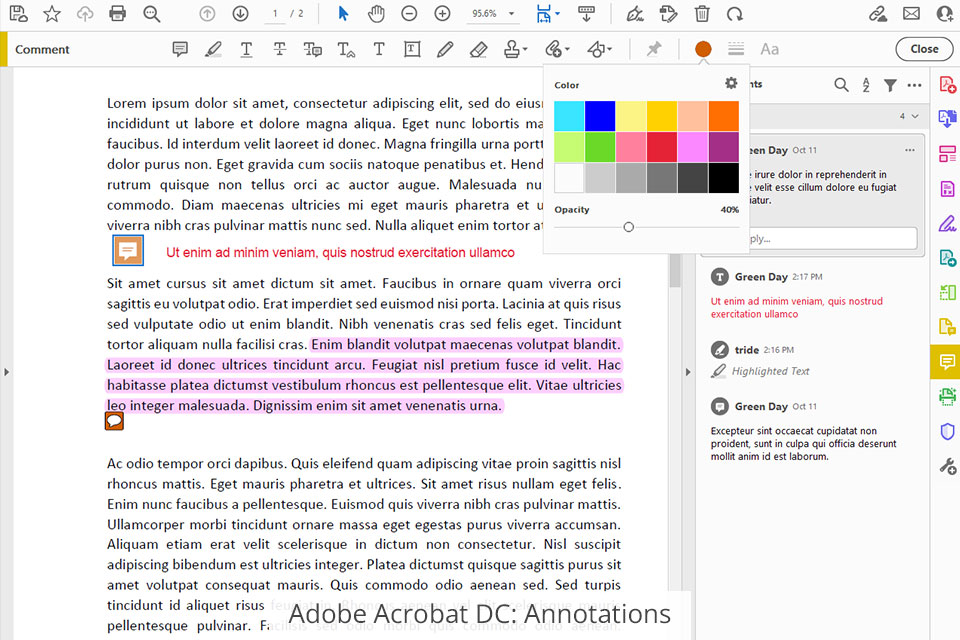960x640 pixels.
Task: Open the Protect shield tool in sidebar
Action: 947,432
